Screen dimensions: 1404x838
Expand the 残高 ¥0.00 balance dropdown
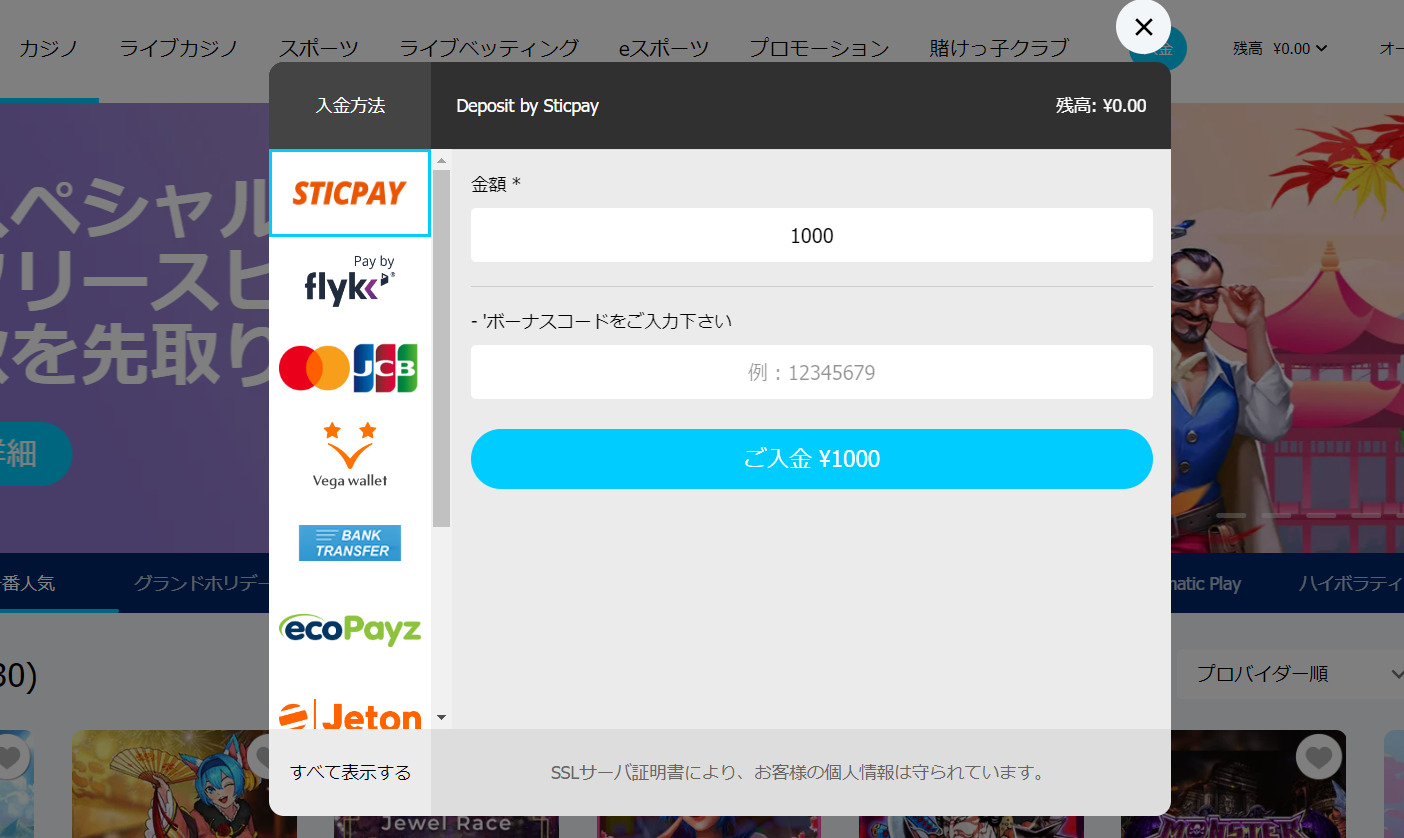pyautogui.click(x=1280, y=47)
